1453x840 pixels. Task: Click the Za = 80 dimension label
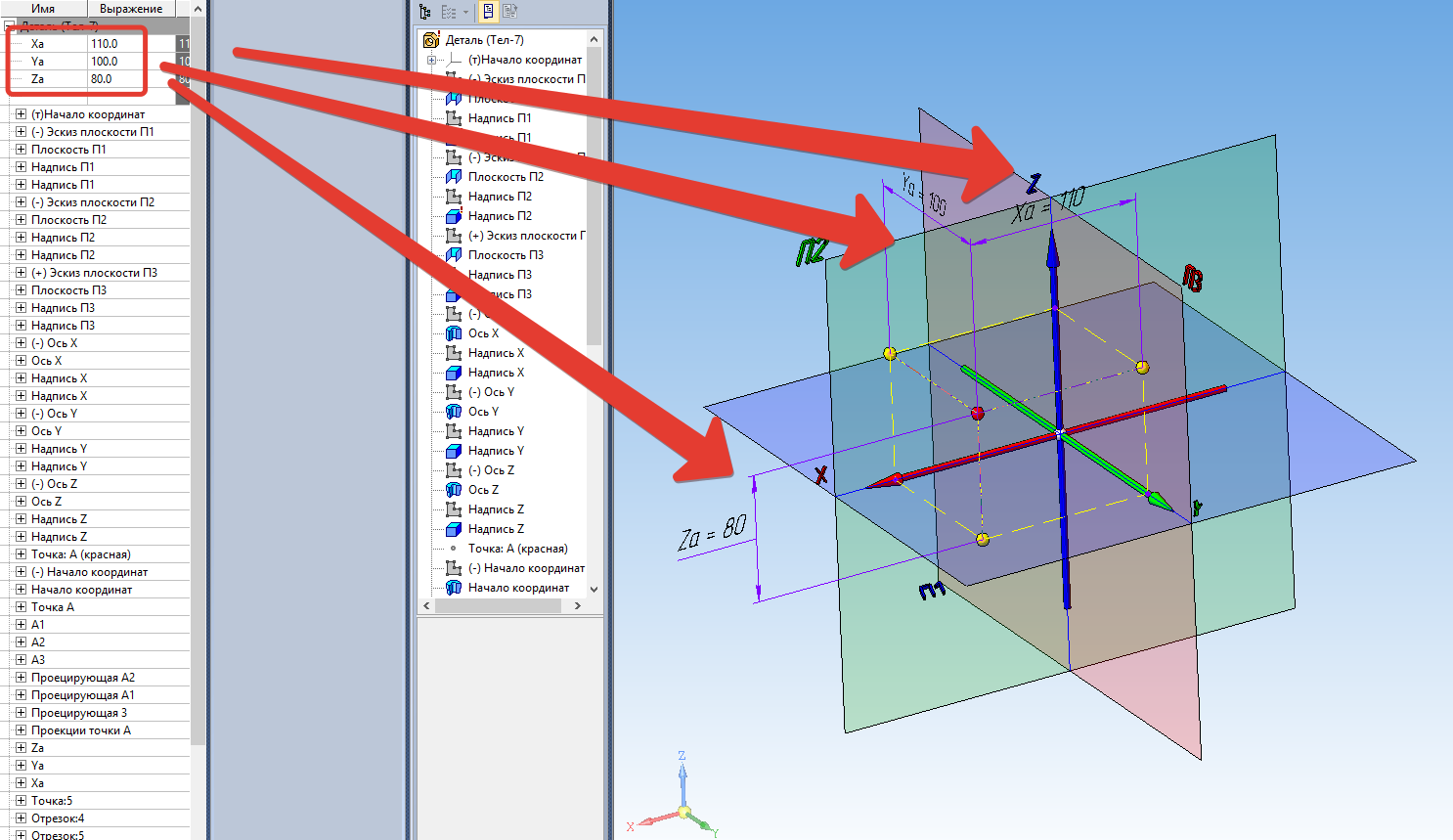tap(713, 533)
